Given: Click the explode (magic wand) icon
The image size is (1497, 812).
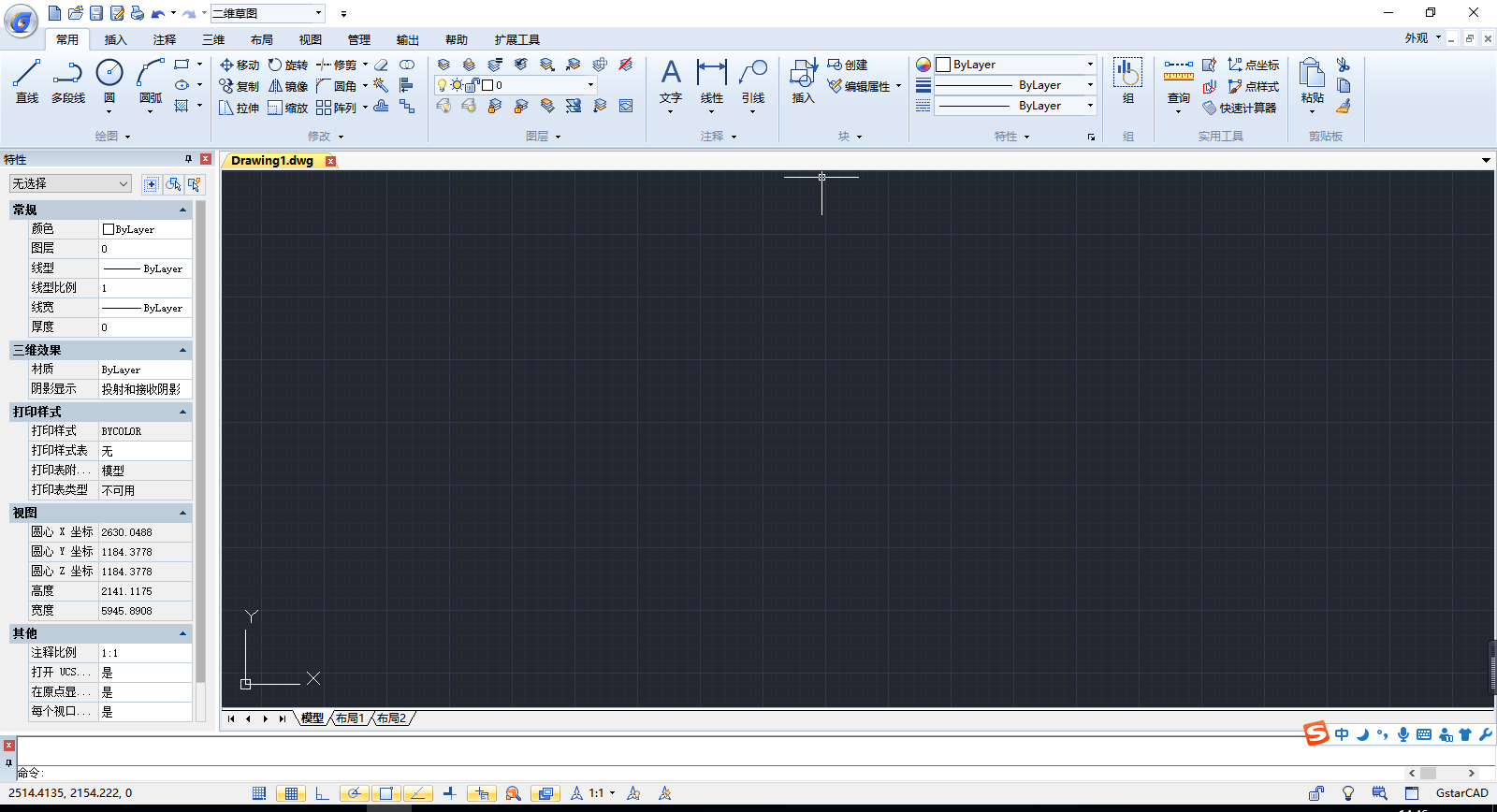Looking at the screenshot, I should [381, 85].
